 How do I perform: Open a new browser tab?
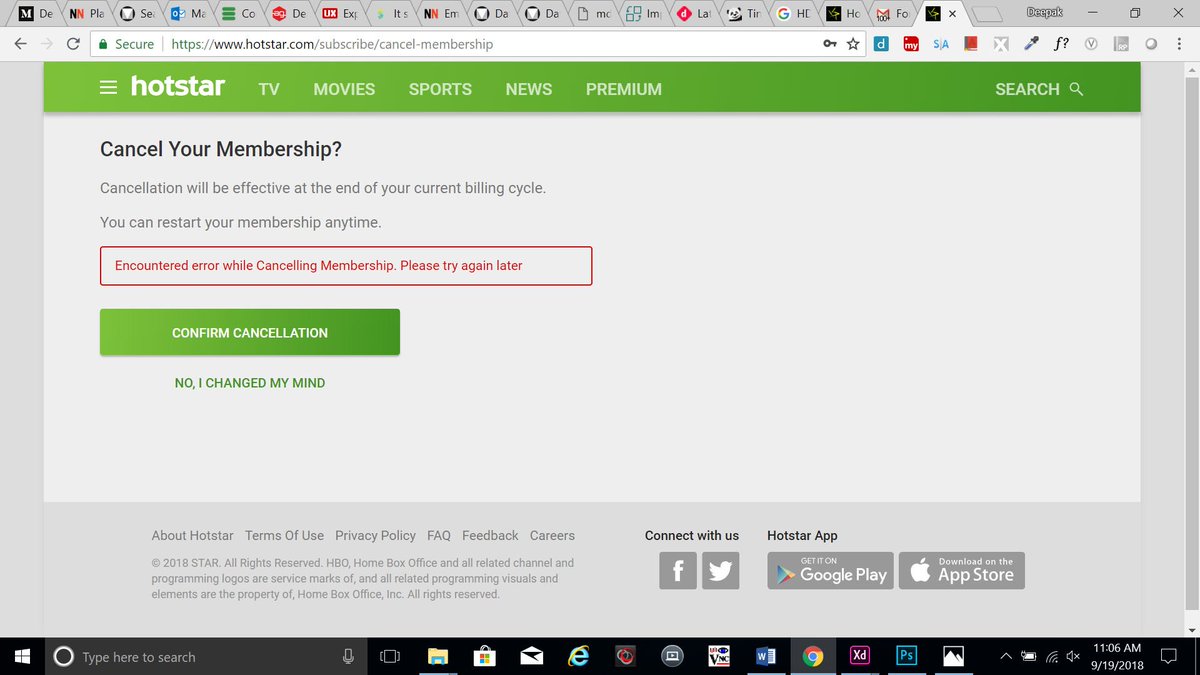coord(987,14)
